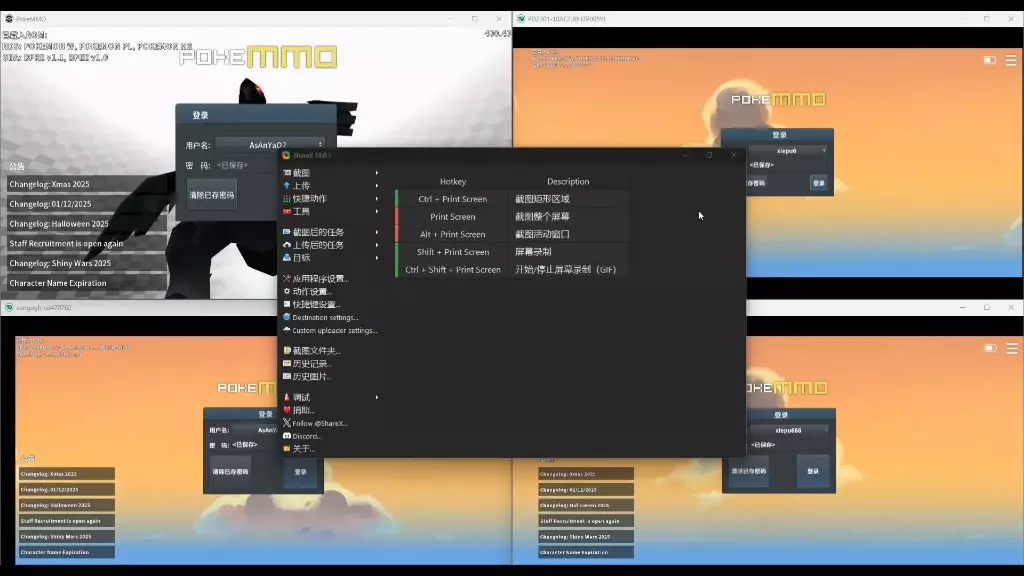Click the Discord logo icon in ShareX
Image resolution: width=1024 pixels, height=576 pixels.
[x=287, y=436]
